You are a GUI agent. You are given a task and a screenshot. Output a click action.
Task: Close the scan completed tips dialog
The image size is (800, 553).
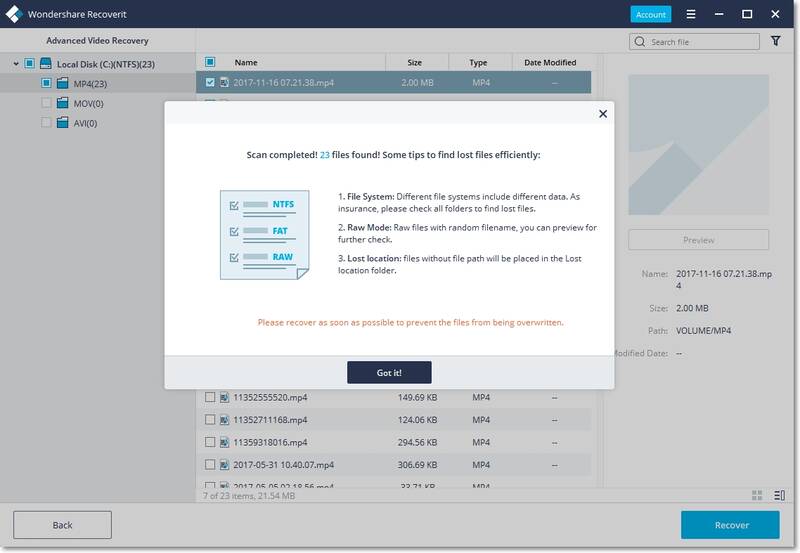tap(602, 114)
